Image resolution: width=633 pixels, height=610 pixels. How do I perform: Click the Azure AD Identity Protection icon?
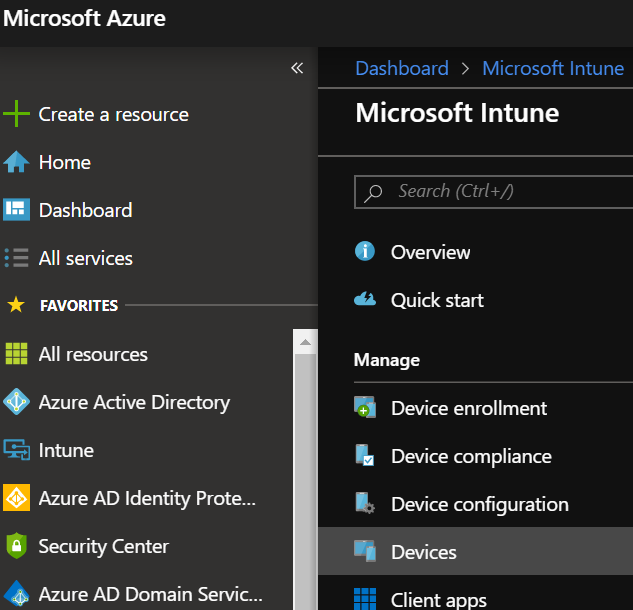(x=17, y=498)
